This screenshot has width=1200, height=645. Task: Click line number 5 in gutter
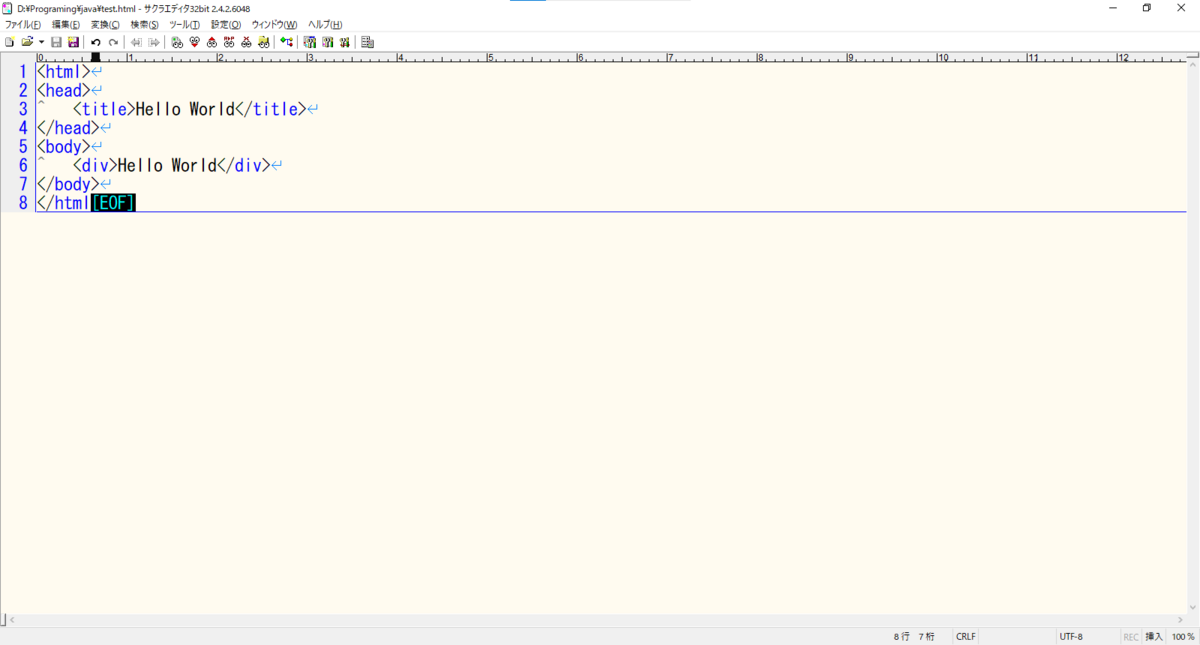tap(23, 147)
